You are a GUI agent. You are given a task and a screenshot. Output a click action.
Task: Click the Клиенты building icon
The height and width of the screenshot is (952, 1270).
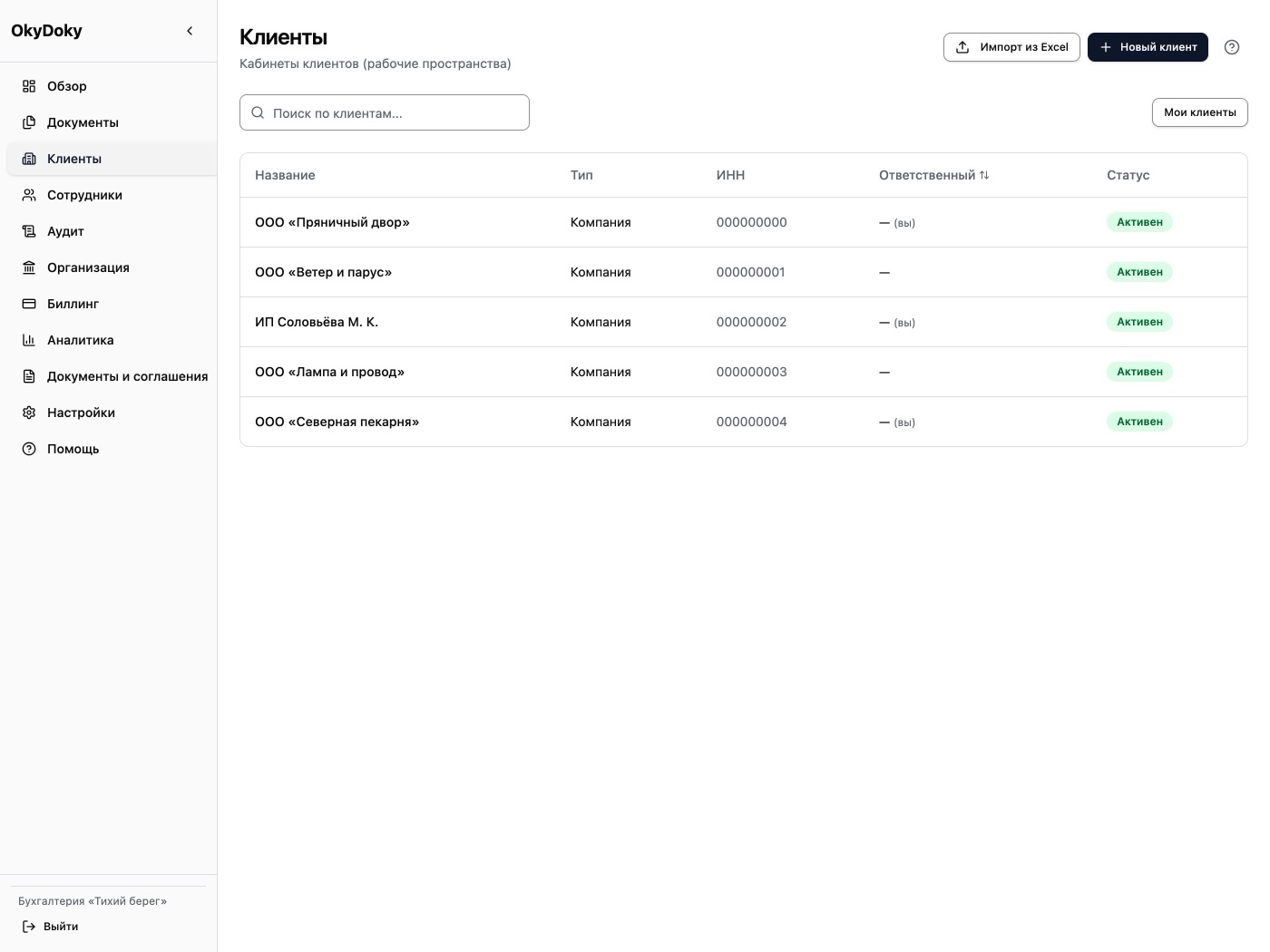tap(29, 159)
